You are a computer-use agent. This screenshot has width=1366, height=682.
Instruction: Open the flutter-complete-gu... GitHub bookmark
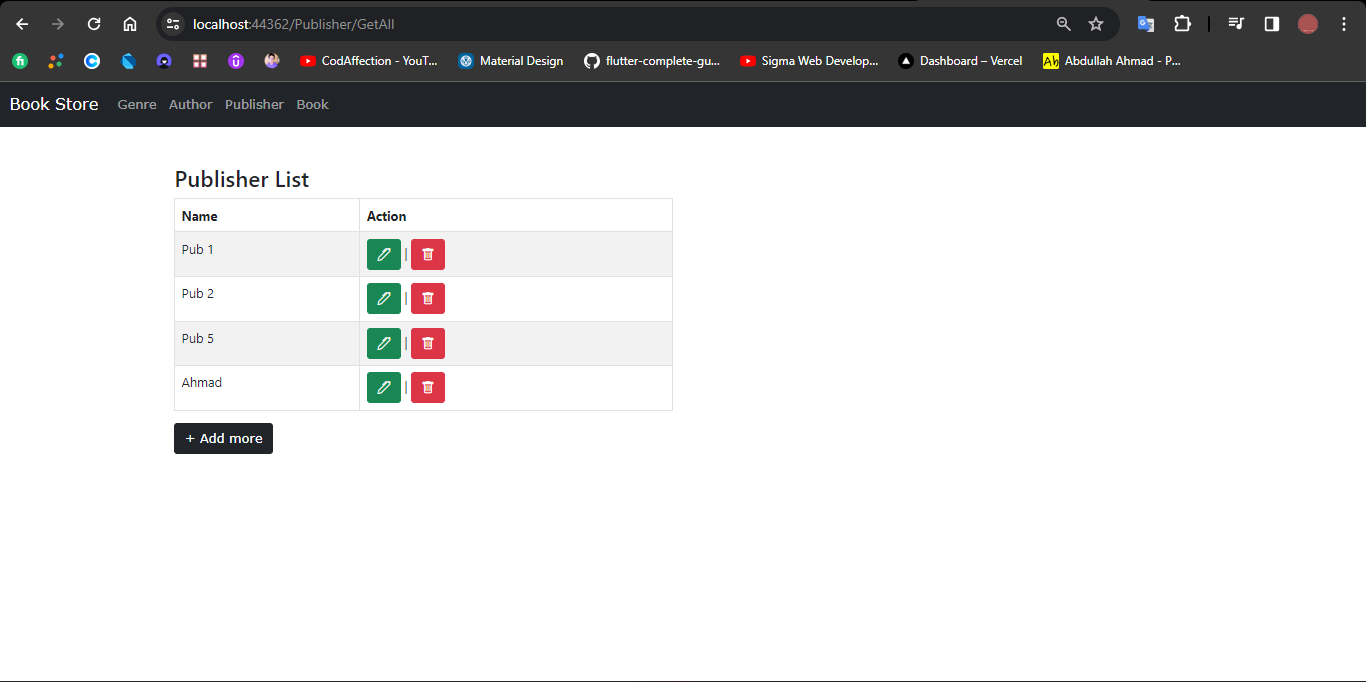click(x=652, y=61)
